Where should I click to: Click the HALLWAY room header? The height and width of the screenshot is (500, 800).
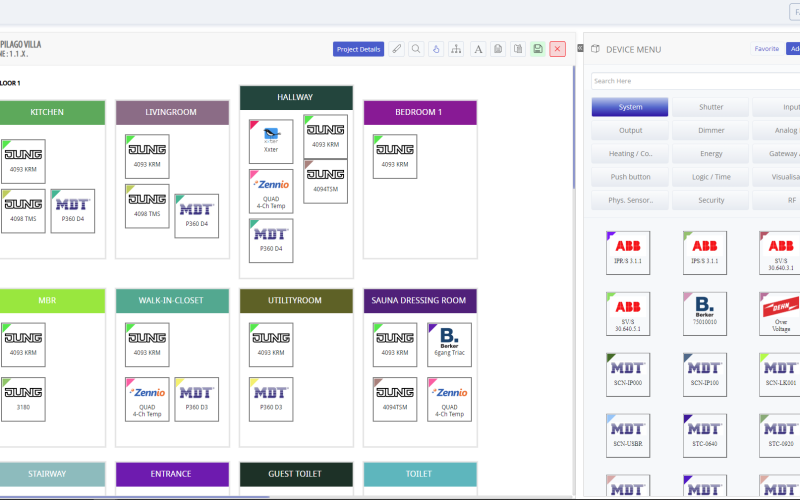(296, 97)
